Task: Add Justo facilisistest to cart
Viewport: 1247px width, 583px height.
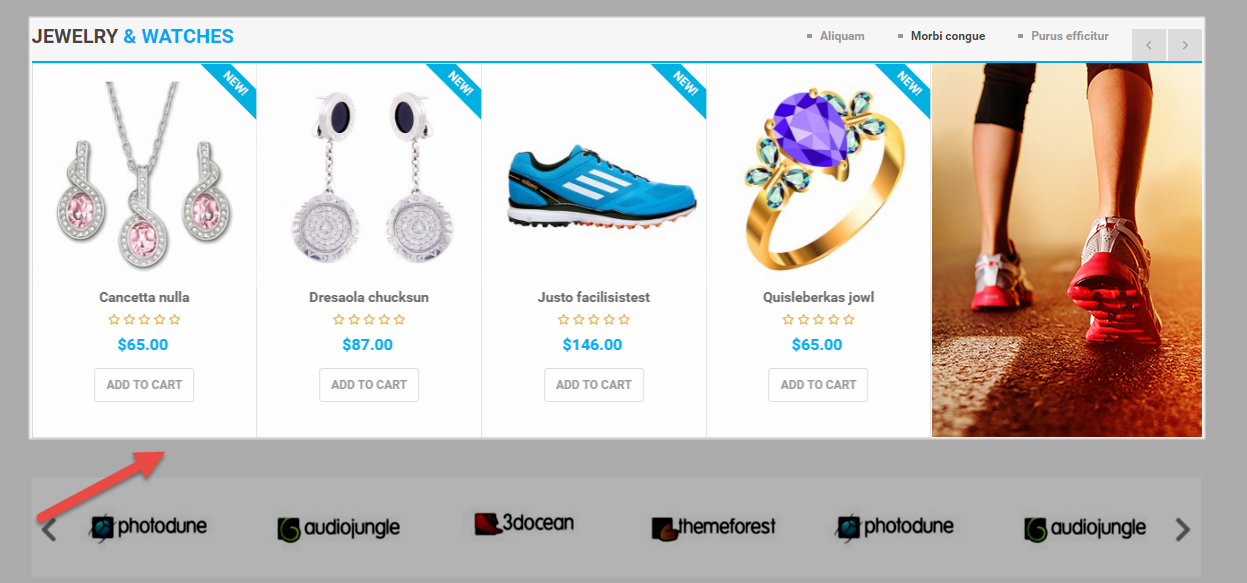Action: [594, 385]
